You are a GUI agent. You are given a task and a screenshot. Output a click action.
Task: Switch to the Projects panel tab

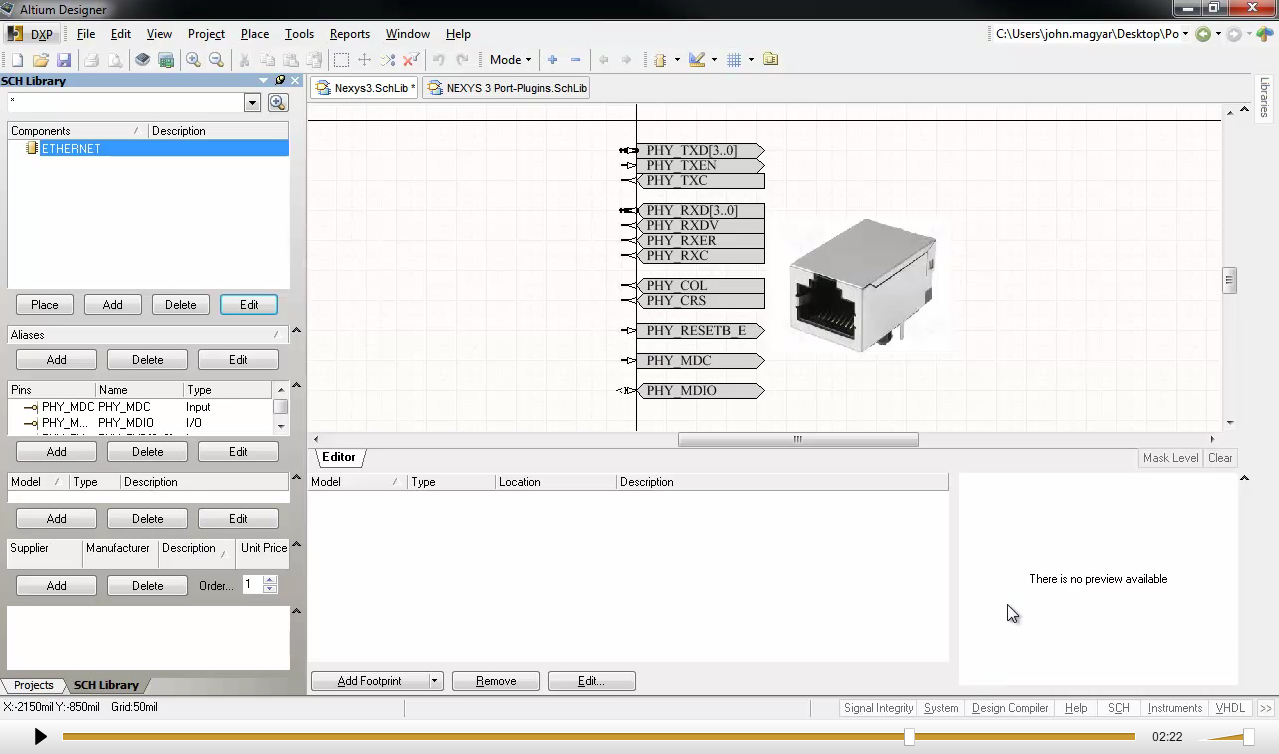pos(33,685)
